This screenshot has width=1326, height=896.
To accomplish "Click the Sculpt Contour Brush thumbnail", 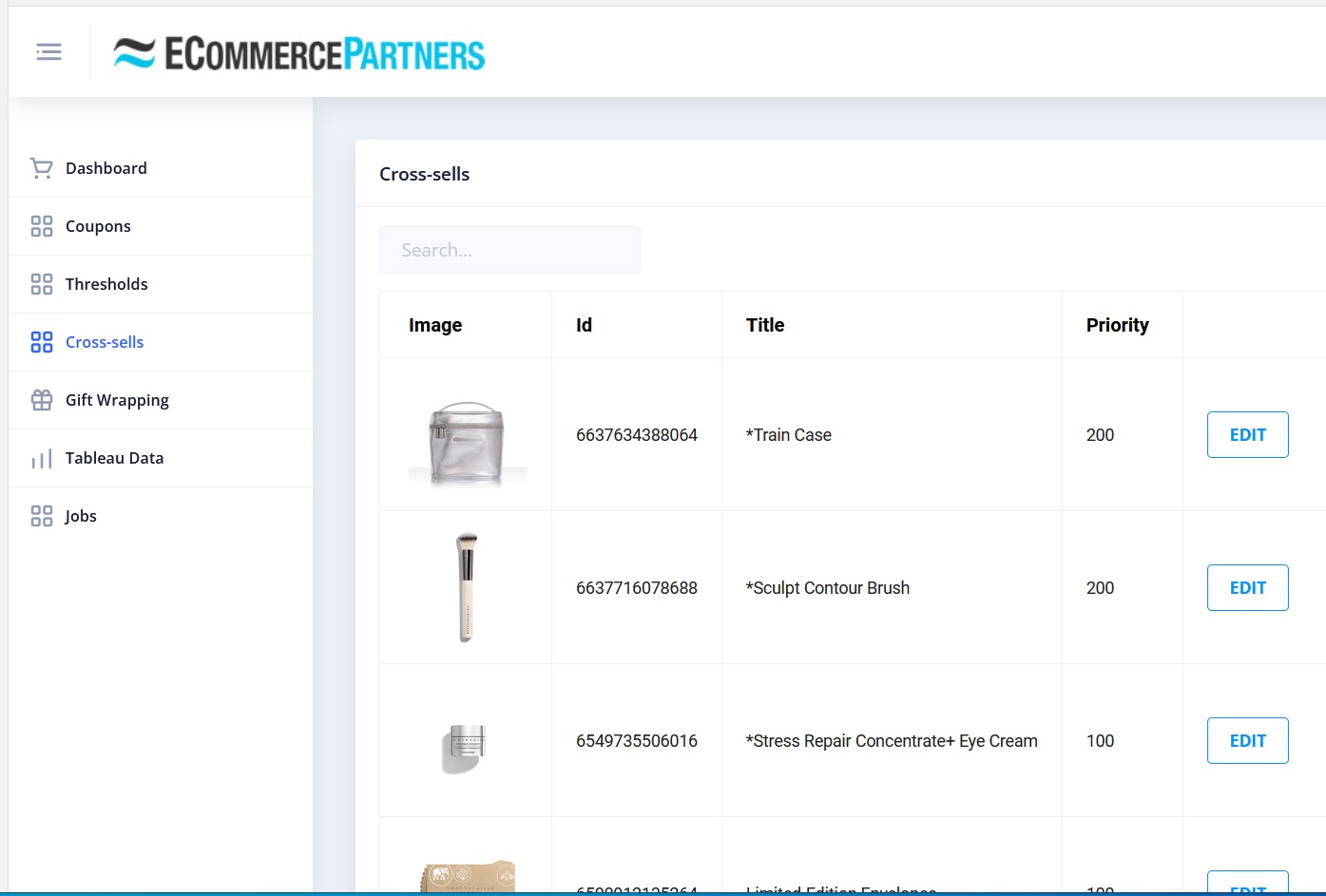I will (466, 587).
